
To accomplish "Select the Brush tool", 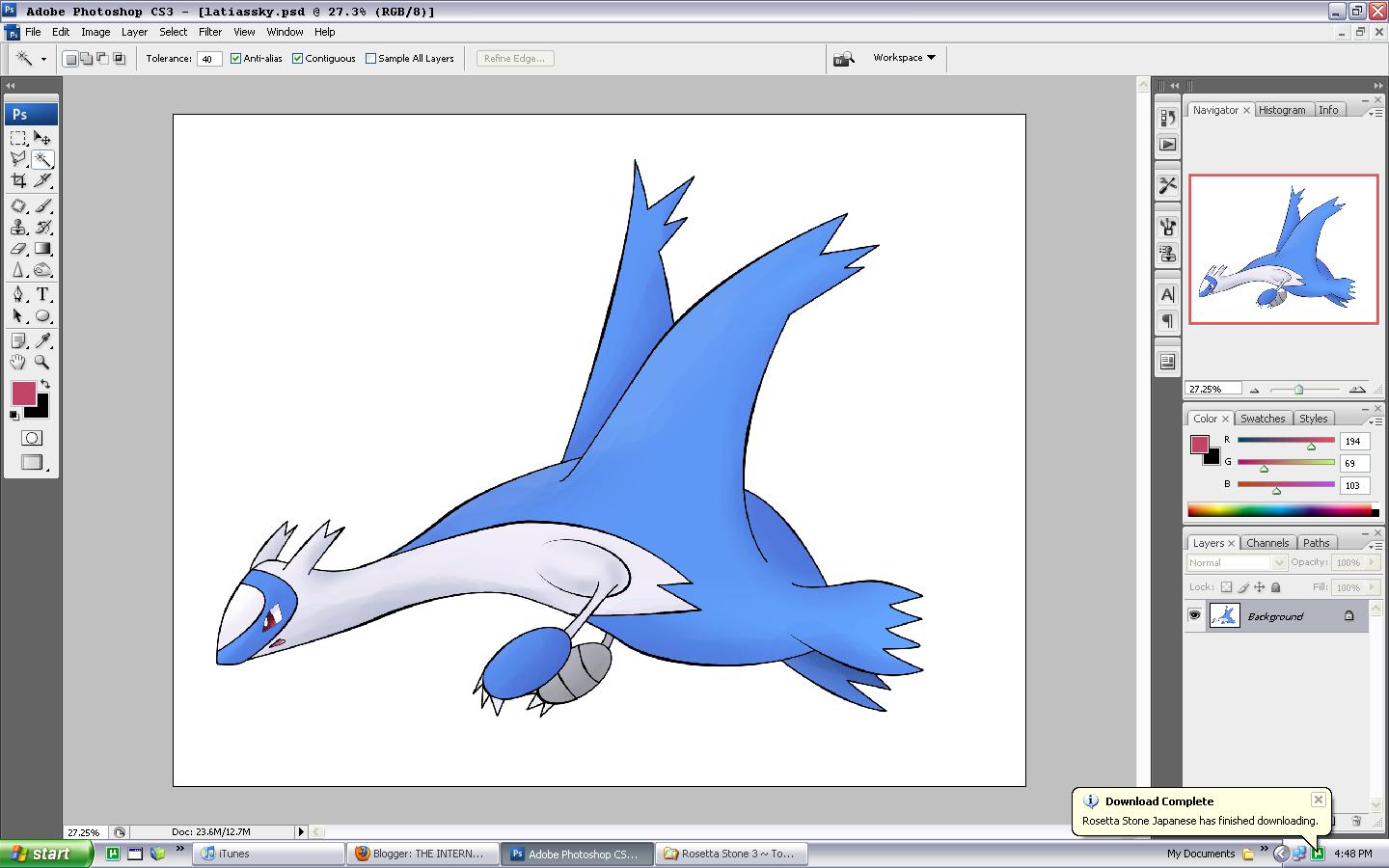I will (42, 205).
